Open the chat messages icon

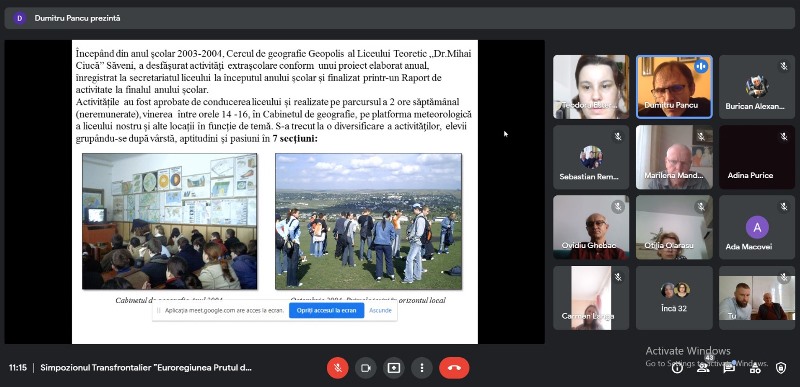pyautogui.click(x=729, y=368)
